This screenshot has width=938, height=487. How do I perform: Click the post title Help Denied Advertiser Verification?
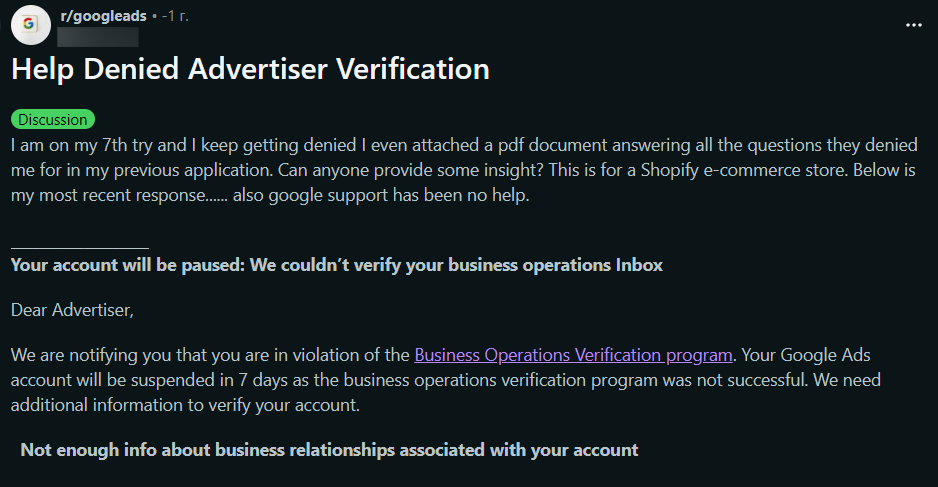point(250,69)
